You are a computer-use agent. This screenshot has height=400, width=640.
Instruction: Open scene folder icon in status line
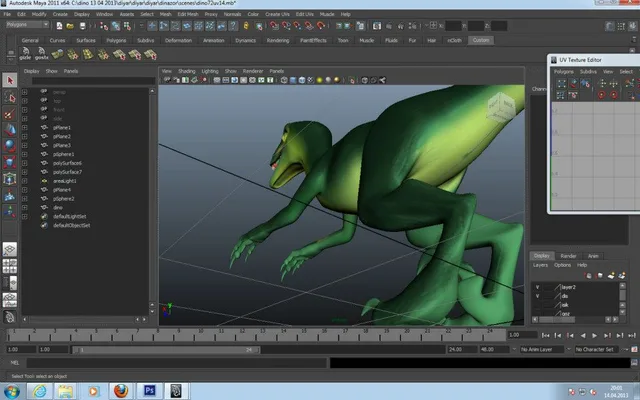pos(70,26)
